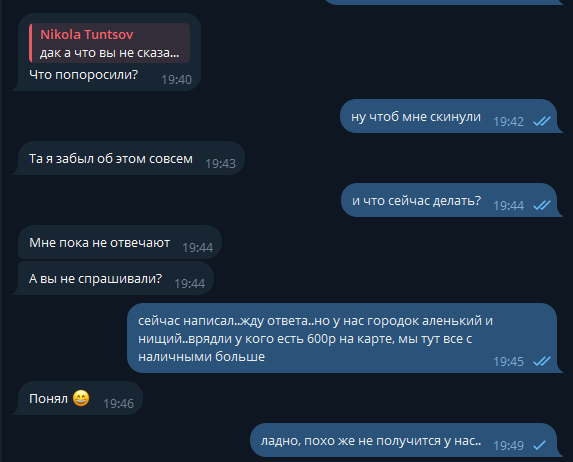Click the Nikola Tuntsov name in reply
Viewport: 573px width, 462px height.
87,34
